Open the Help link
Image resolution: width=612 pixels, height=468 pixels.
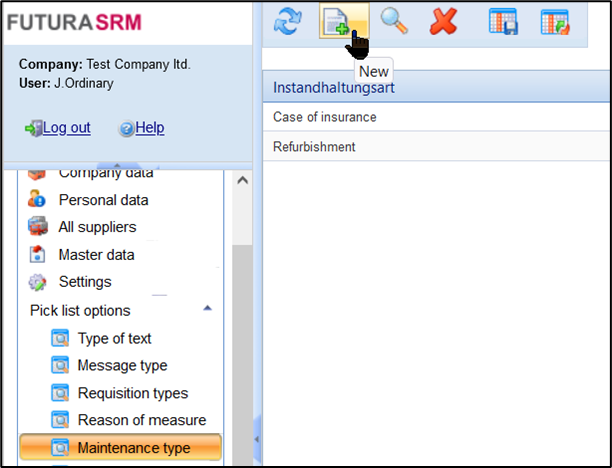click(149, 128)
